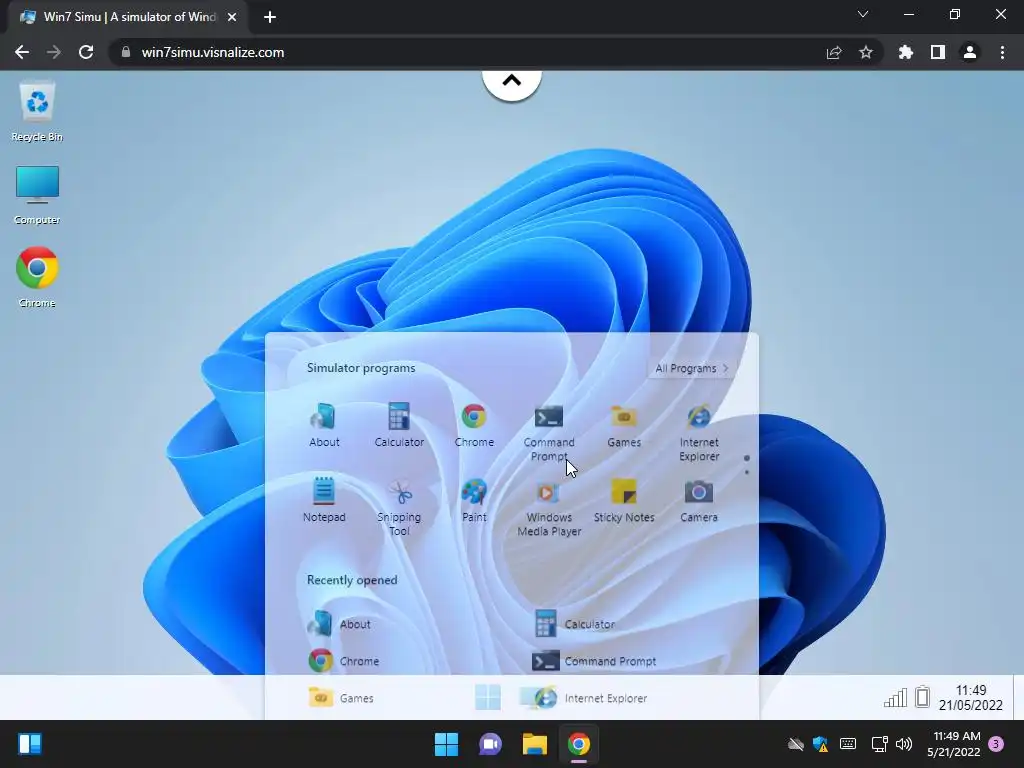Open host notification center badge

[996, 744]
